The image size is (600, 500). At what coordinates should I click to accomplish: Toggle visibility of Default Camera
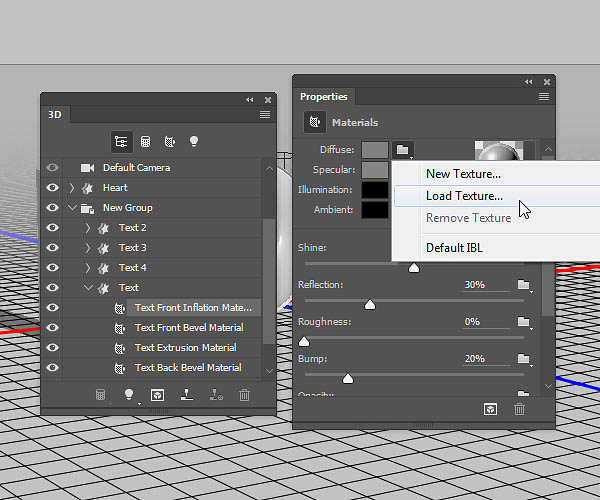pyautogui.click(x=52, y=168)
